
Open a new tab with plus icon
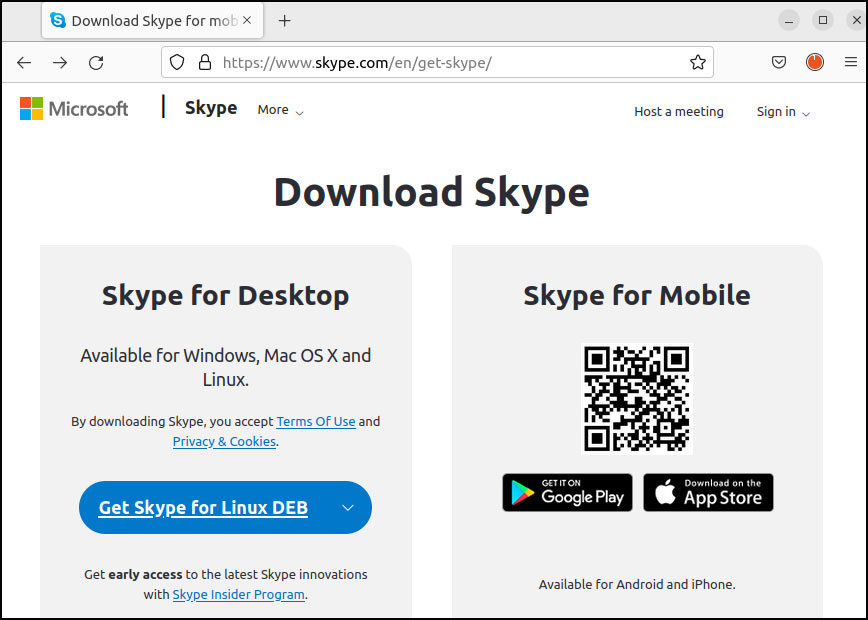tap(285, 21)
